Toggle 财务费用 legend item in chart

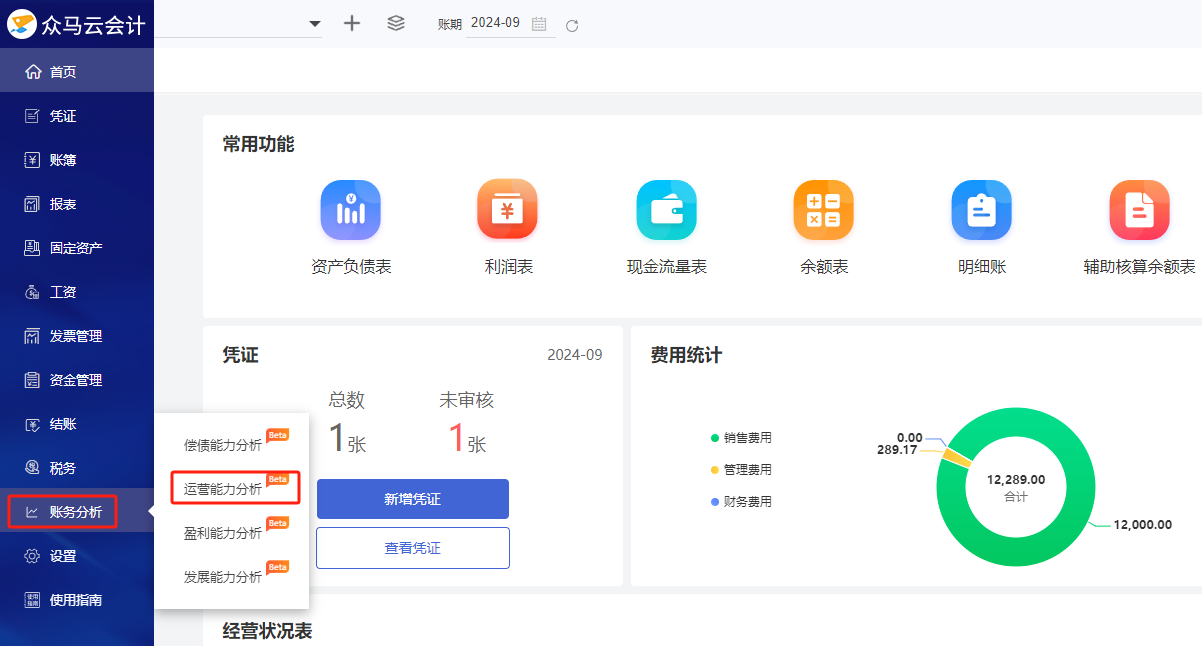tap(741, 502)
